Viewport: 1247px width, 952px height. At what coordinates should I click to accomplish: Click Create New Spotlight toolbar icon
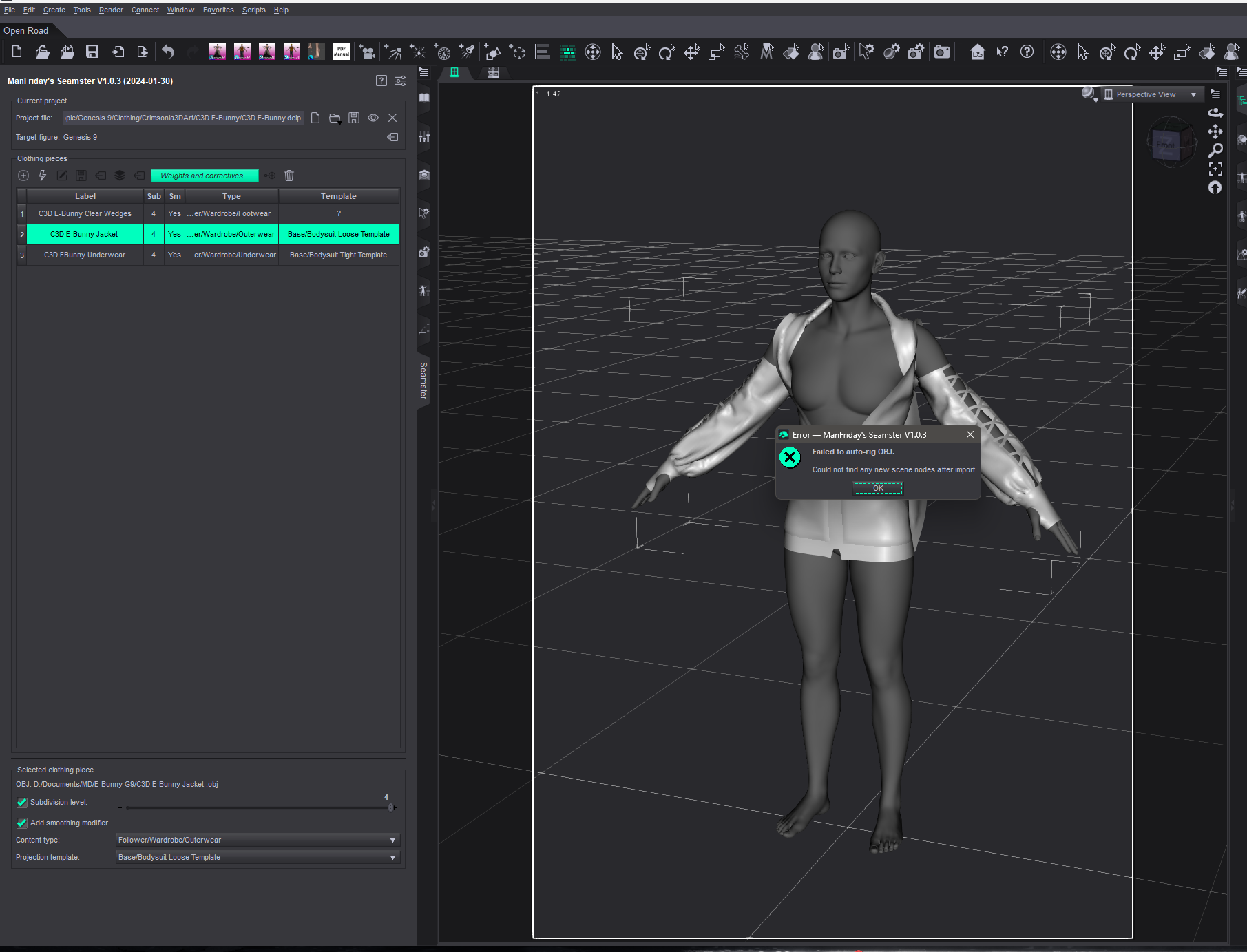(467, 52)
